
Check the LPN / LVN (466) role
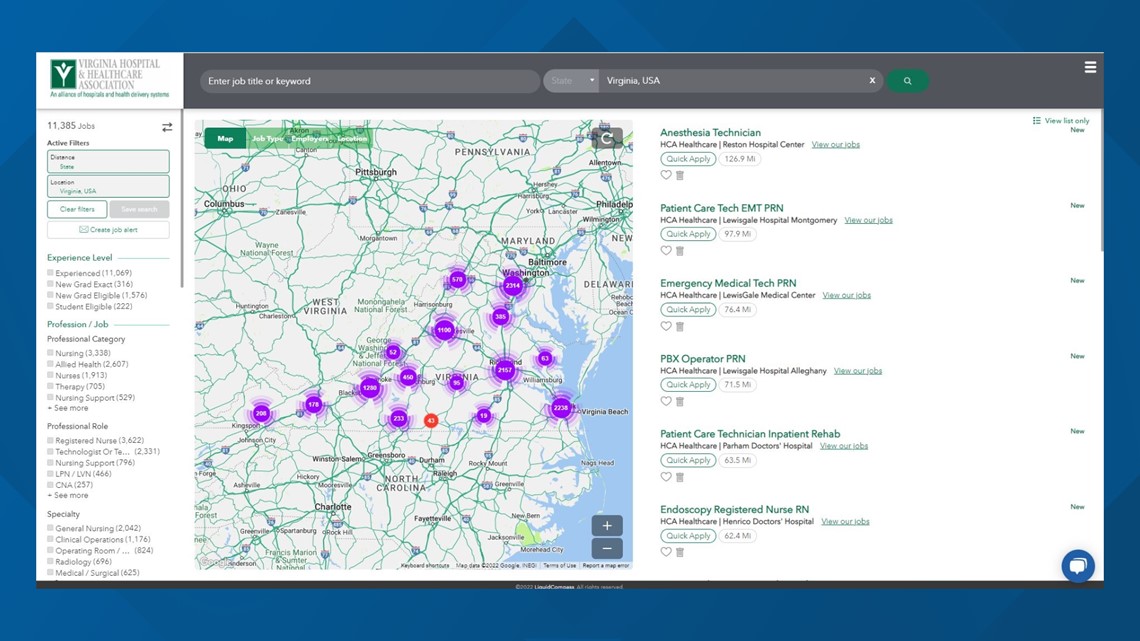[50, 473]
